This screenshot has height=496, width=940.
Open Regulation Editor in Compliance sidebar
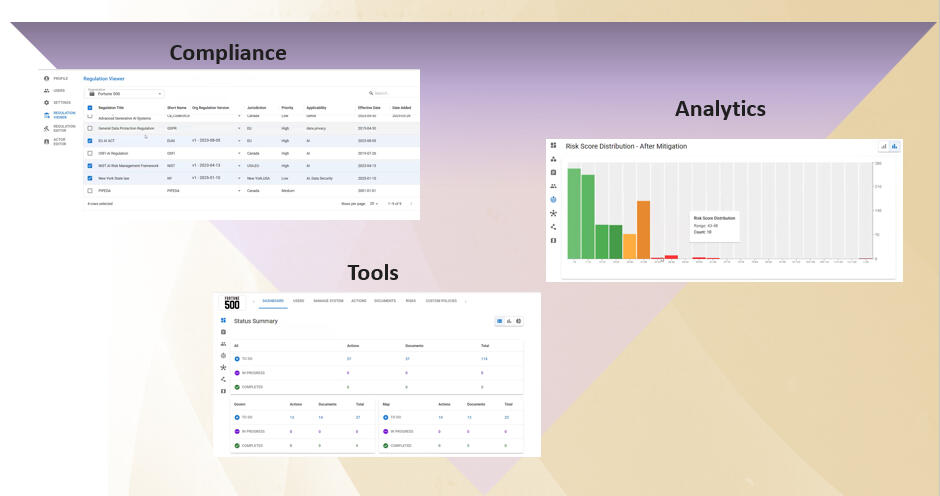pos(59,128)
